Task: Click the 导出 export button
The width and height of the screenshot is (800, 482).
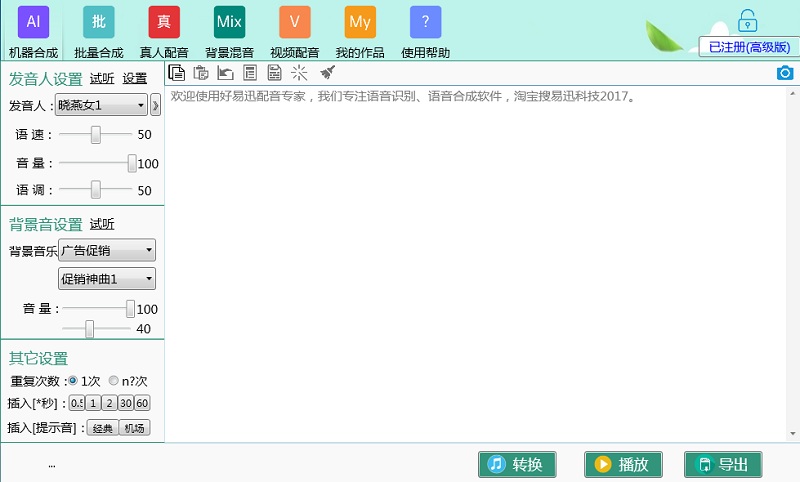Action: [722, 464]
